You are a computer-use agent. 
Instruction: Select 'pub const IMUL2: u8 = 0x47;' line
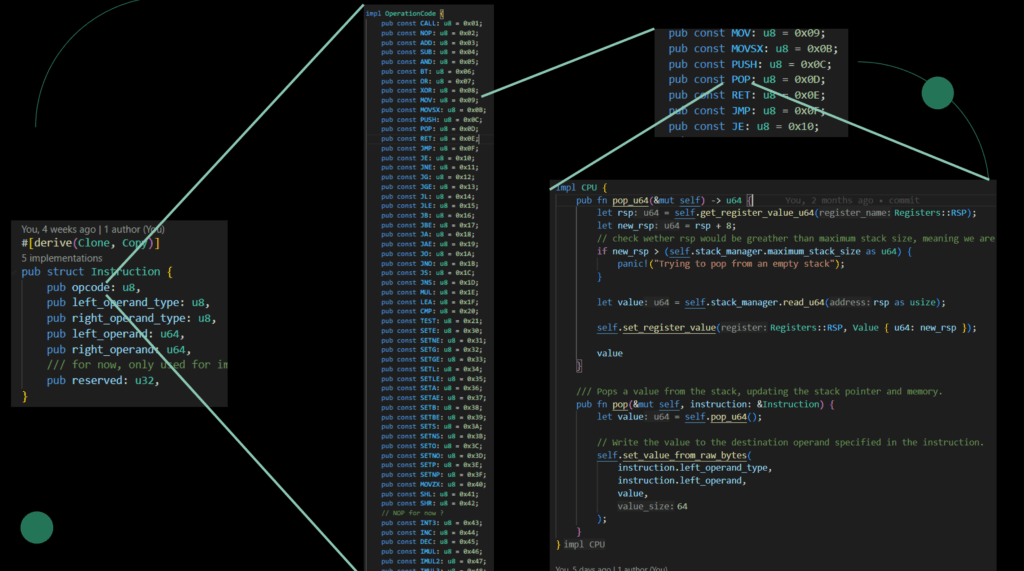(434, 561)
